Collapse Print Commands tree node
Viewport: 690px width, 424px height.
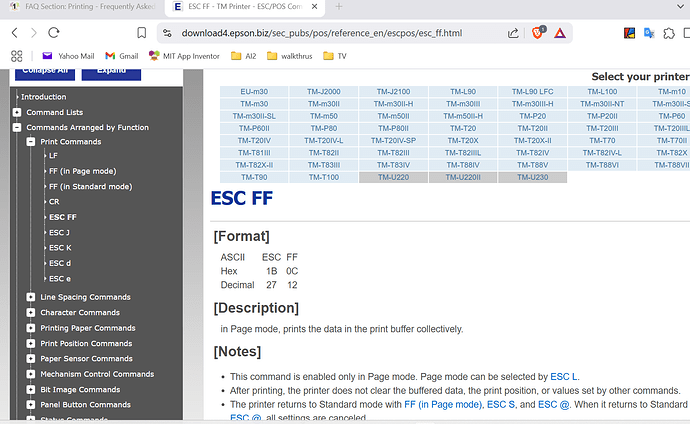[x=31, y=142]
